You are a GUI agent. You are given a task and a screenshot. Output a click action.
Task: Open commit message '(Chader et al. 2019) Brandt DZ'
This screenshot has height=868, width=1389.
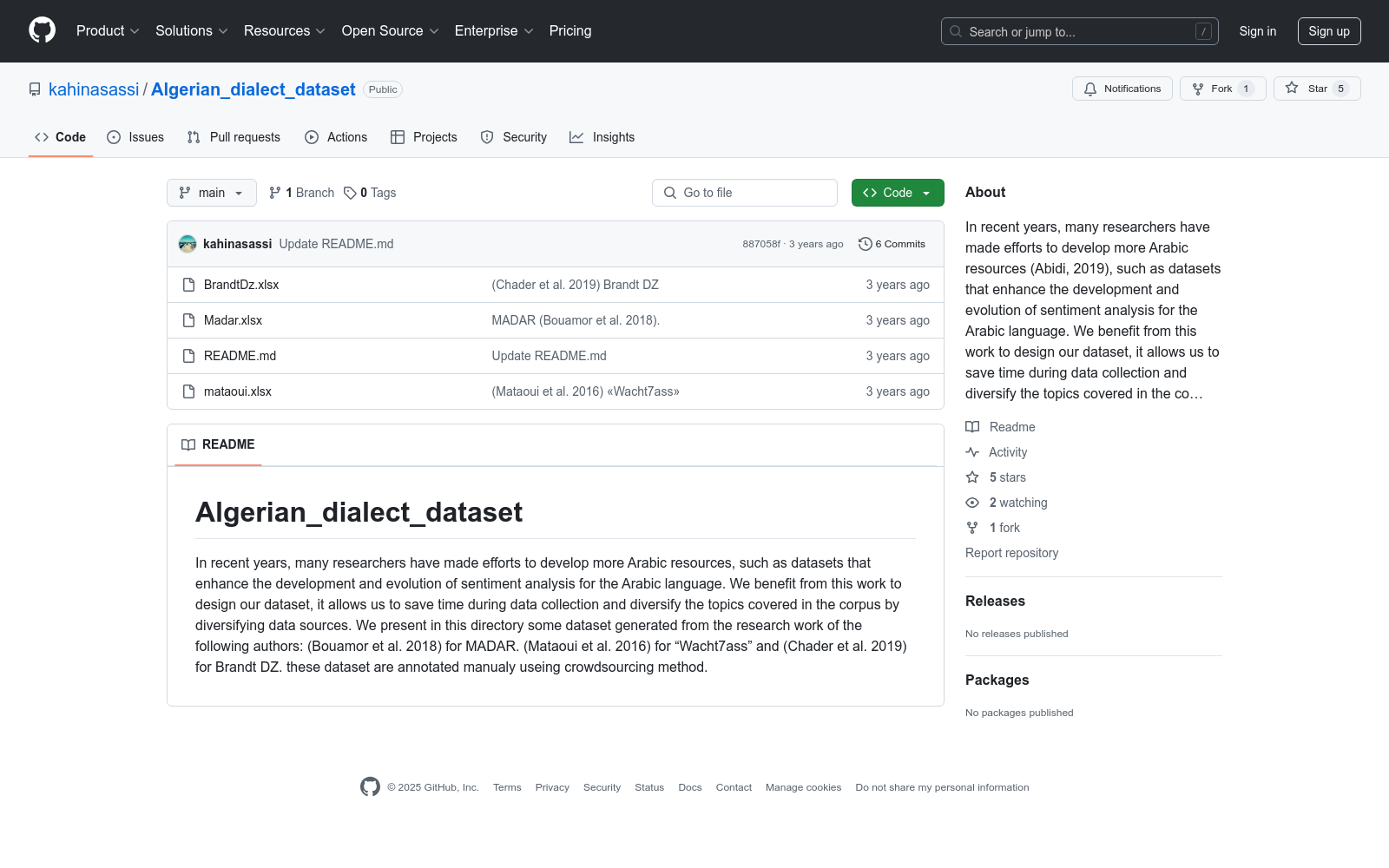575,285
